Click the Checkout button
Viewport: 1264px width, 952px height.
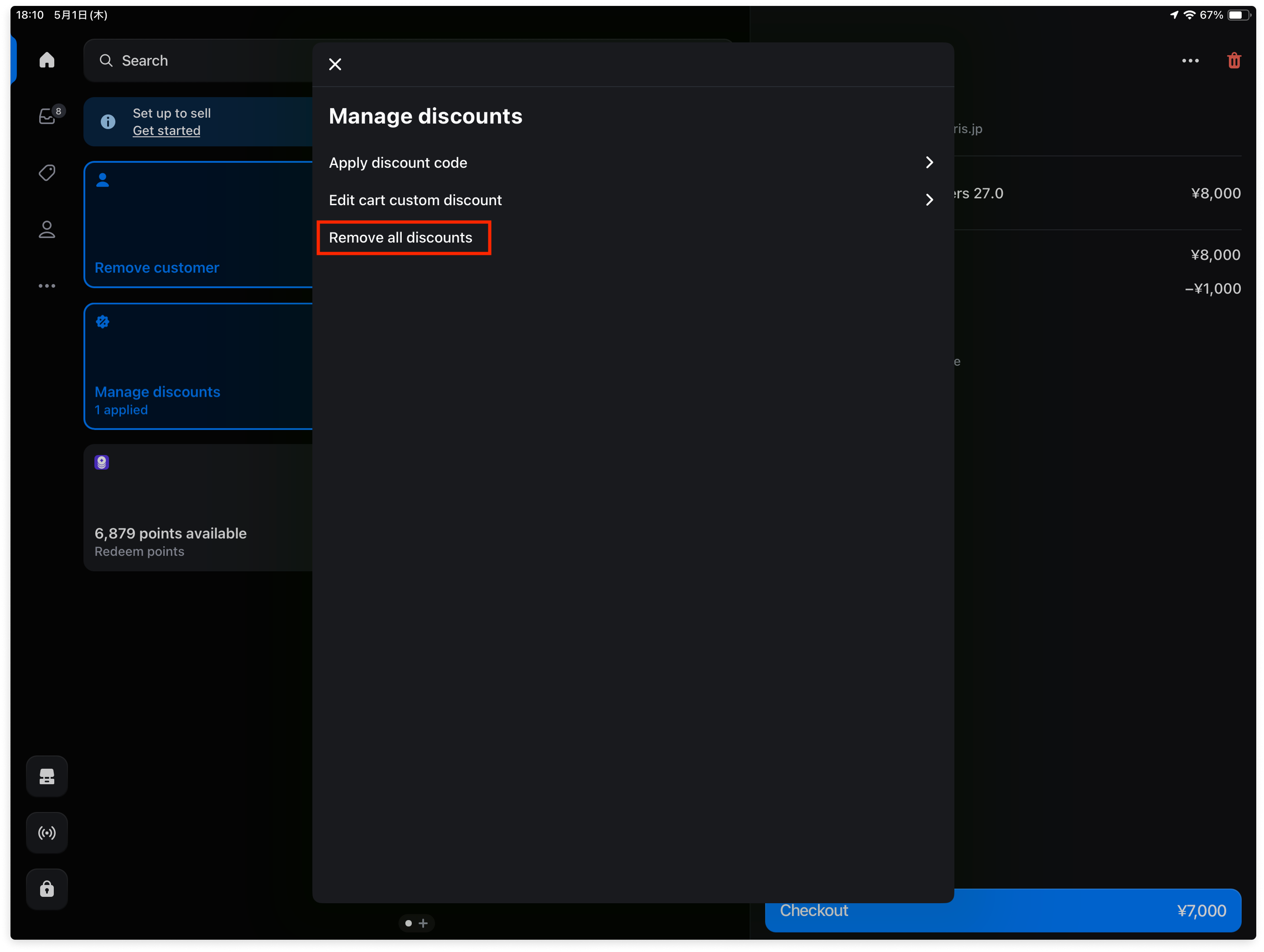click(x=1003, y=910)
